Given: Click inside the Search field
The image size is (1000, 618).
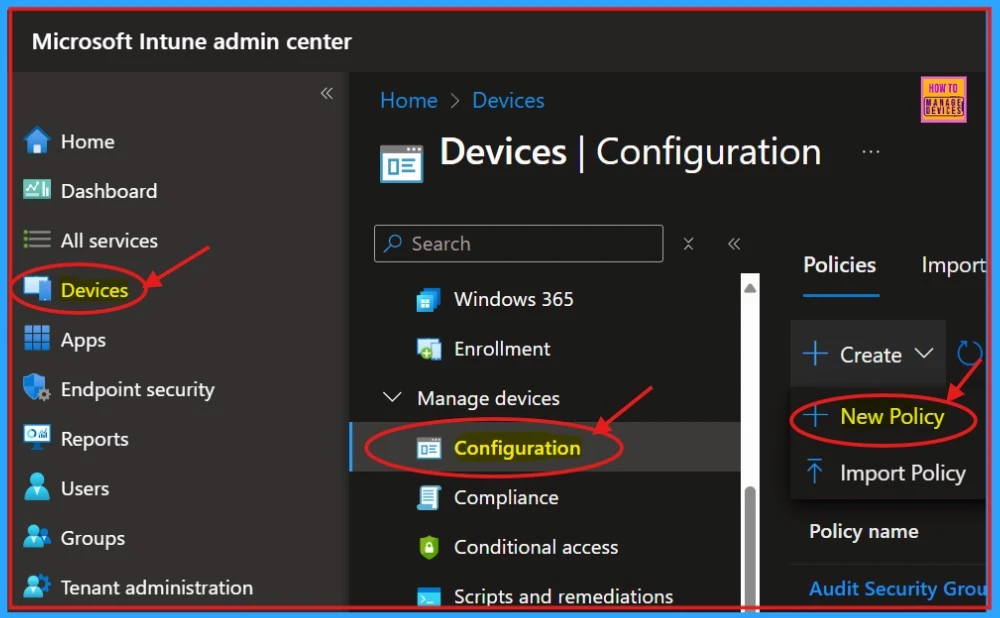Looking at the screenshot, I should [x=518, y=243].
